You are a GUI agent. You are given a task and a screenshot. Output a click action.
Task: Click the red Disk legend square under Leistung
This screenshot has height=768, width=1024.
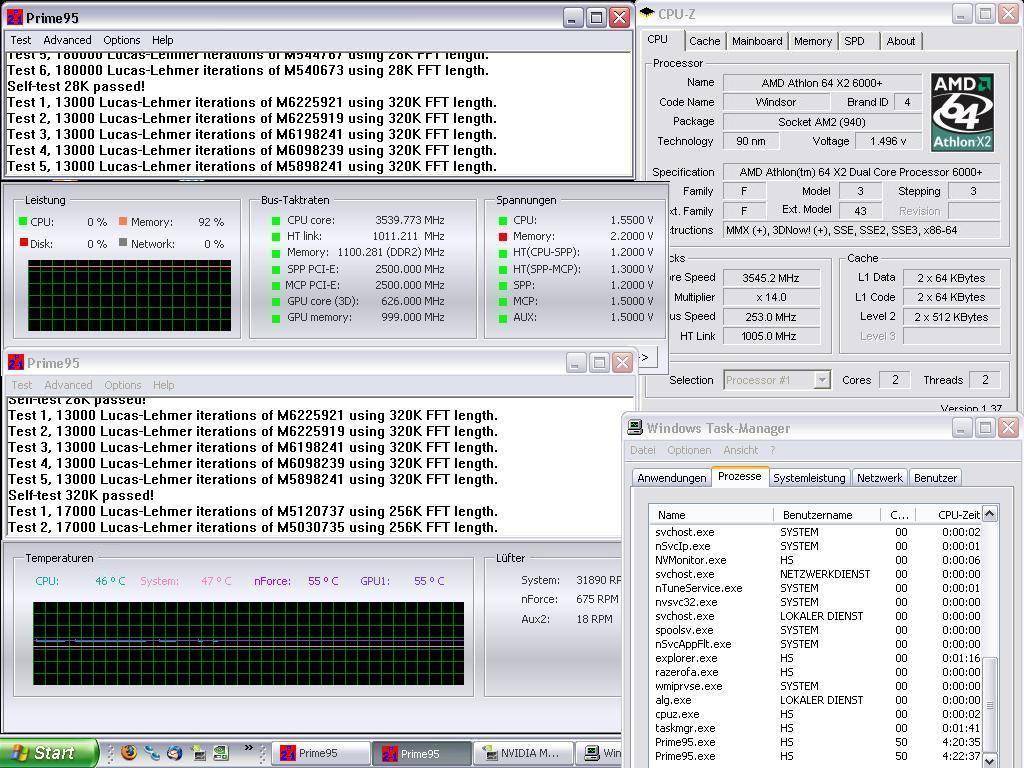24,243
